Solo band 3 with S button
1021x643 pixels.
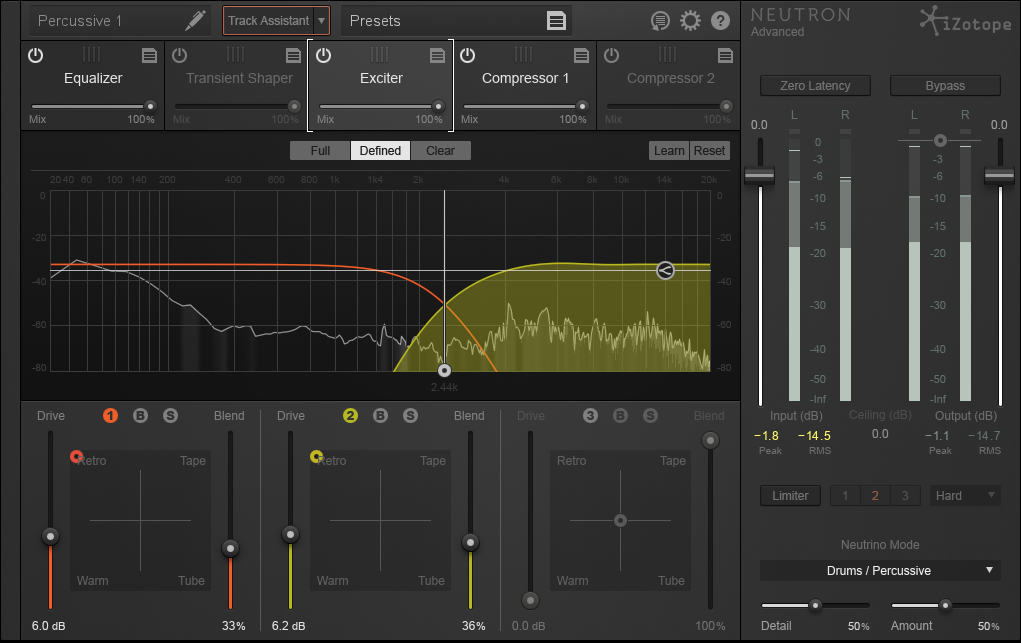coord(650,416)
